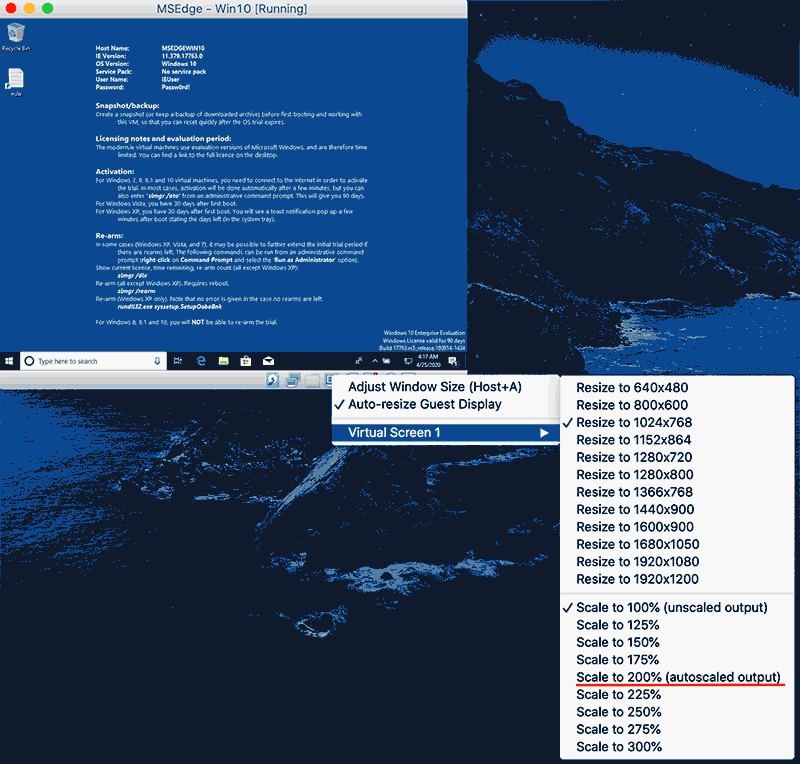
Task: Click the Windows Start button
Action: coord(9,360)
